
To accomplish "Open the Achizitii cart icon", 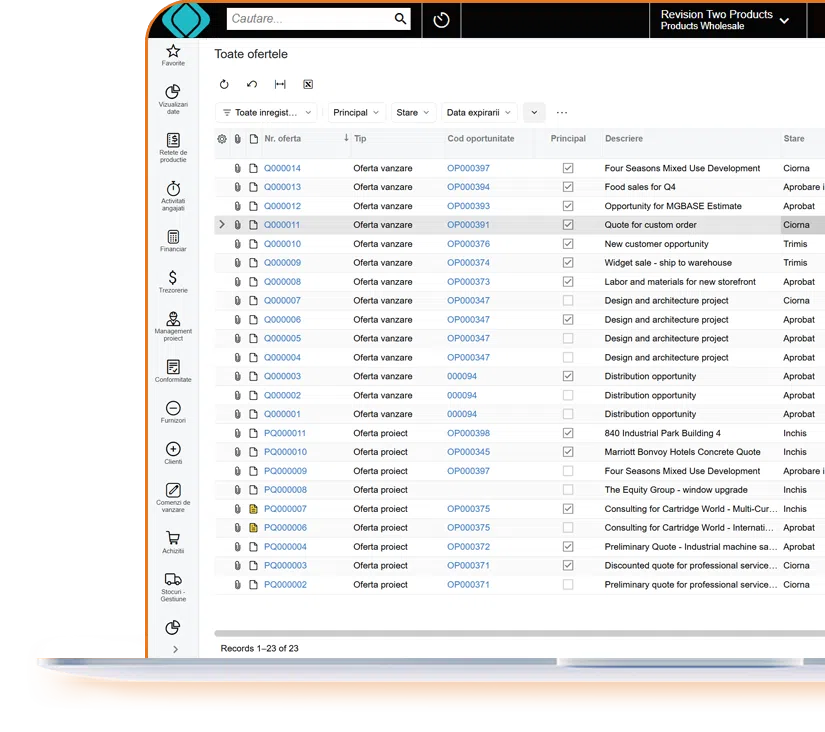I will point(173,537).
